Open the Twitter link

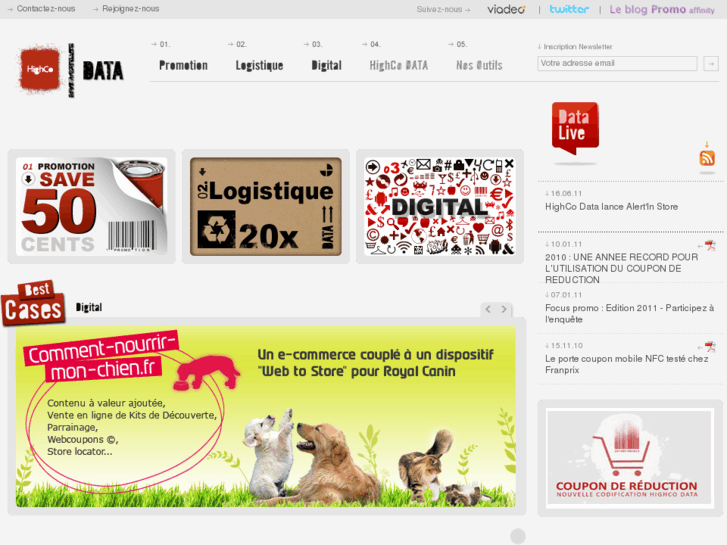pyautogui.click(x=569, y=9)
